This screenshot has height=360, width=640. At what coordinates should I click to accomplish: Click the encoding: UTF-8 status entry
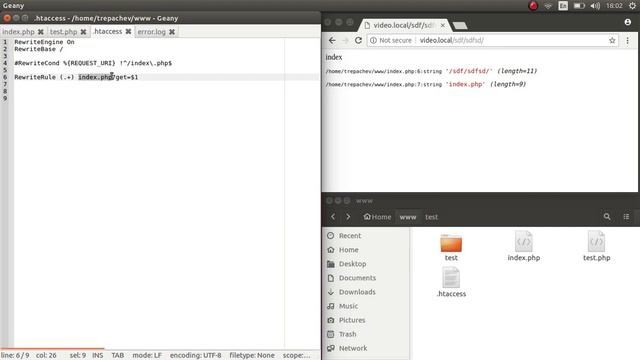[196, 355]
